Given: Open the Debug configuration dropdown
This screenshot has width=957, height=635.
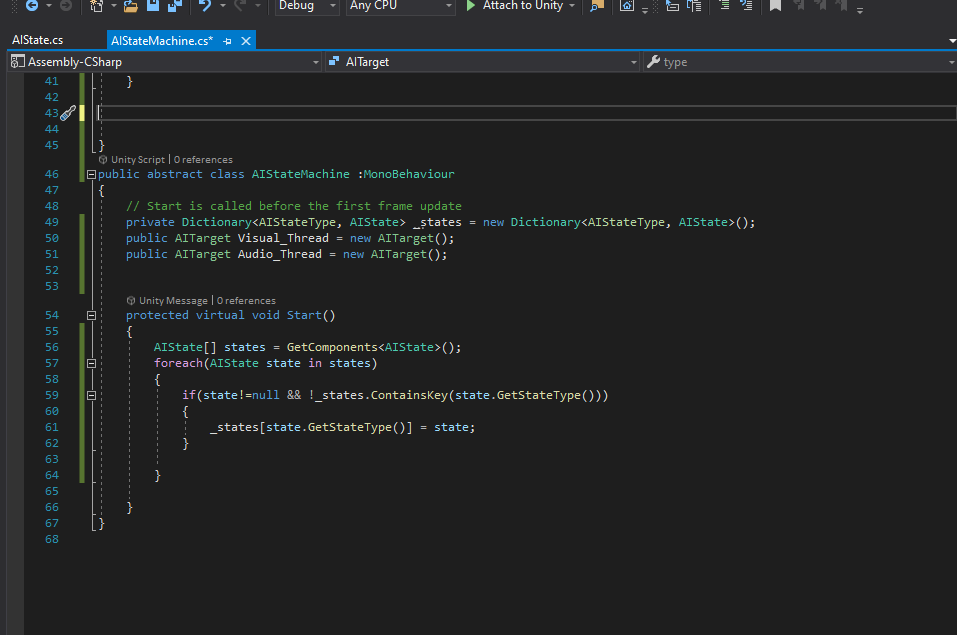Looking at the screenshot, I should (307, 5).
